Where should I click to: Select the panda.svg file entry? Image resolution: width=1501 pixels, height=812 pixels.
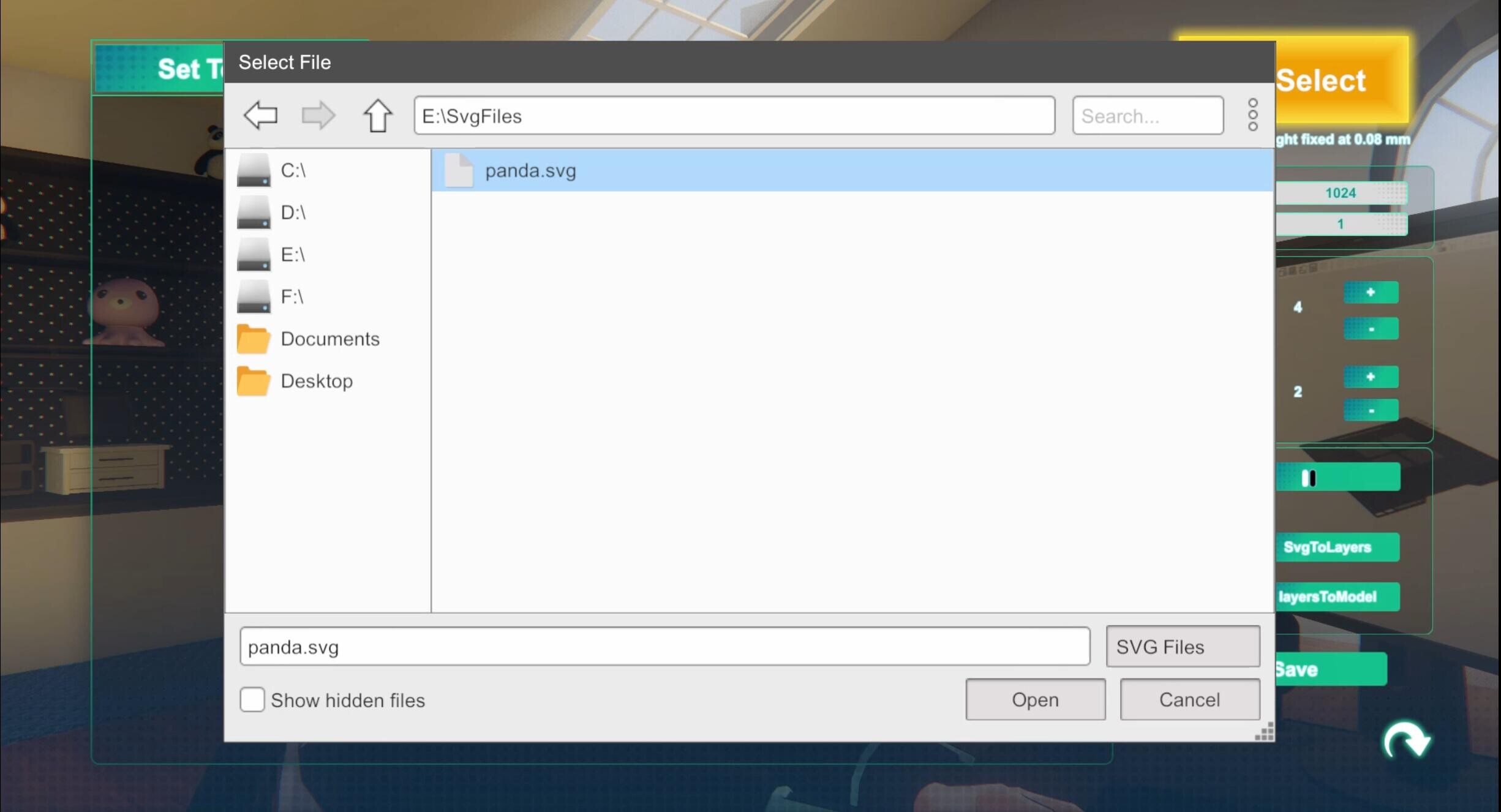coord(530,171)
